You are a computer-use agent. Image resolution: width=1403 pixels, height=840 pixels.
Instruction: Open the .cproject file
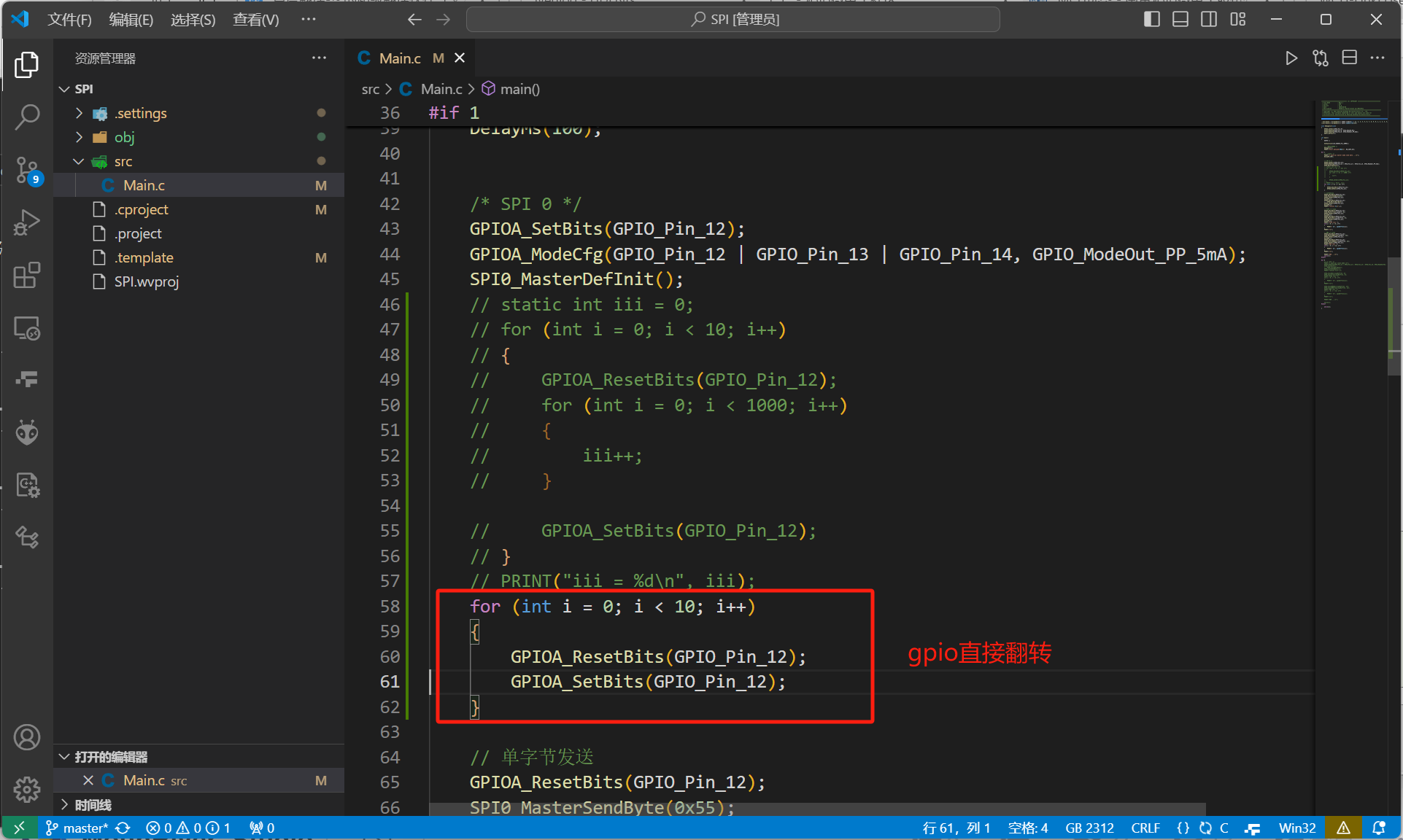coord(198,209)
